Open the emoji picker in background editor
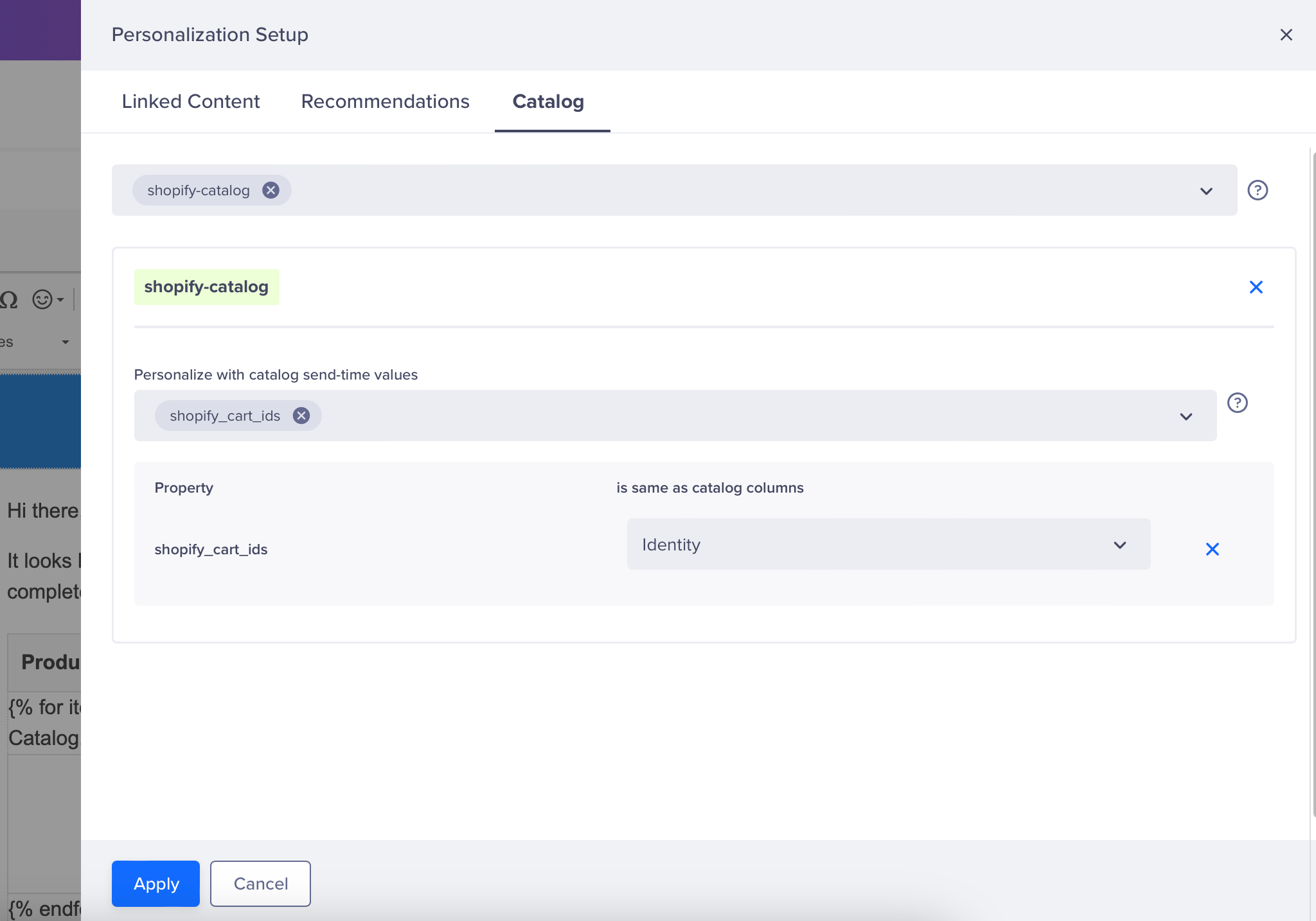 48,299
